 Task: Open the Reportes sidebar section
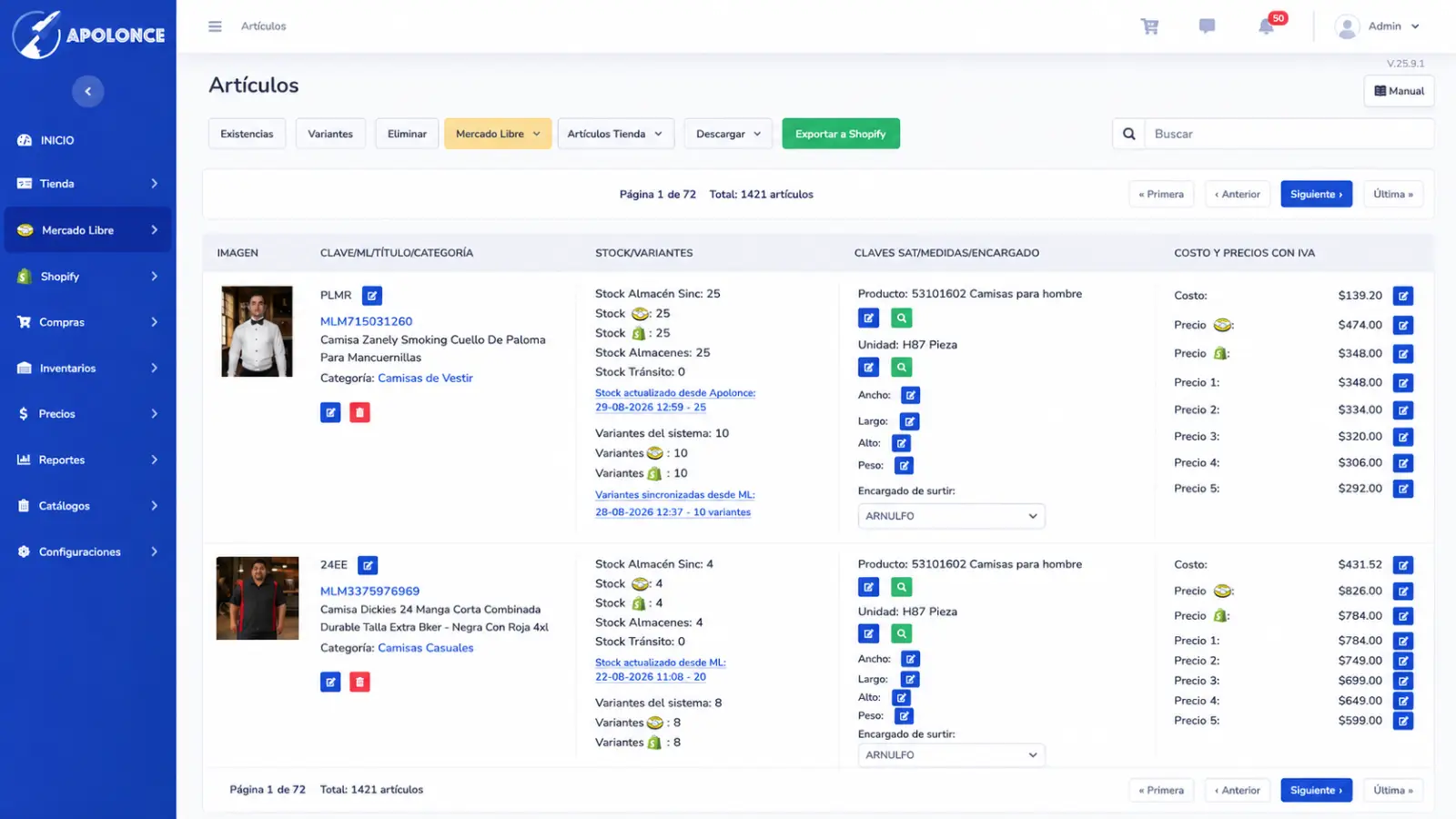pyautogui.click(x=88, y=460)
